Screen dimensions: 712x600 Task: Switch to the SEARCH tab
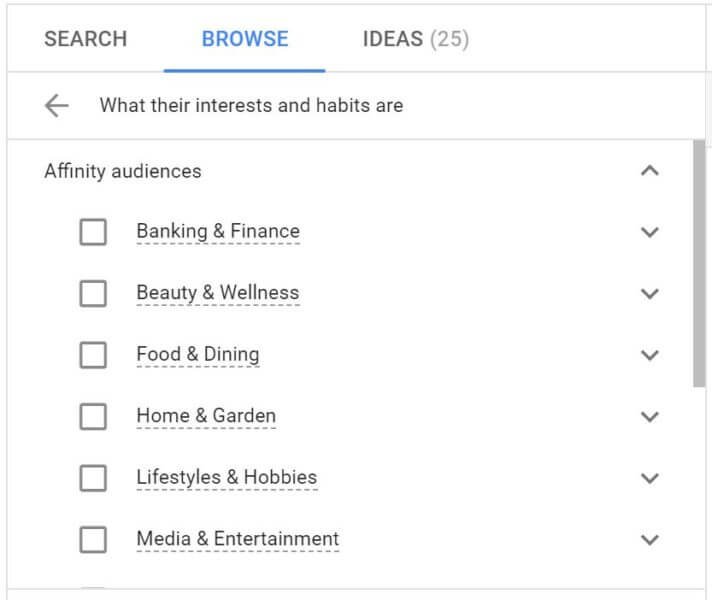[x=86, y=39]
